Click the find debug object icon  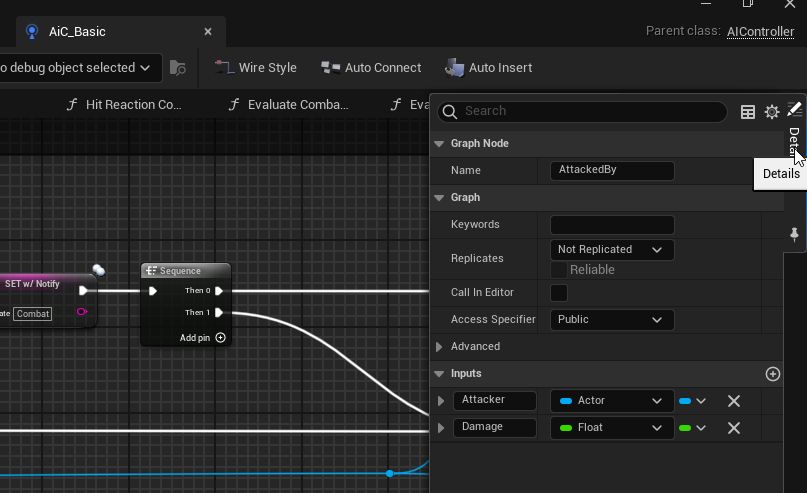178,68
